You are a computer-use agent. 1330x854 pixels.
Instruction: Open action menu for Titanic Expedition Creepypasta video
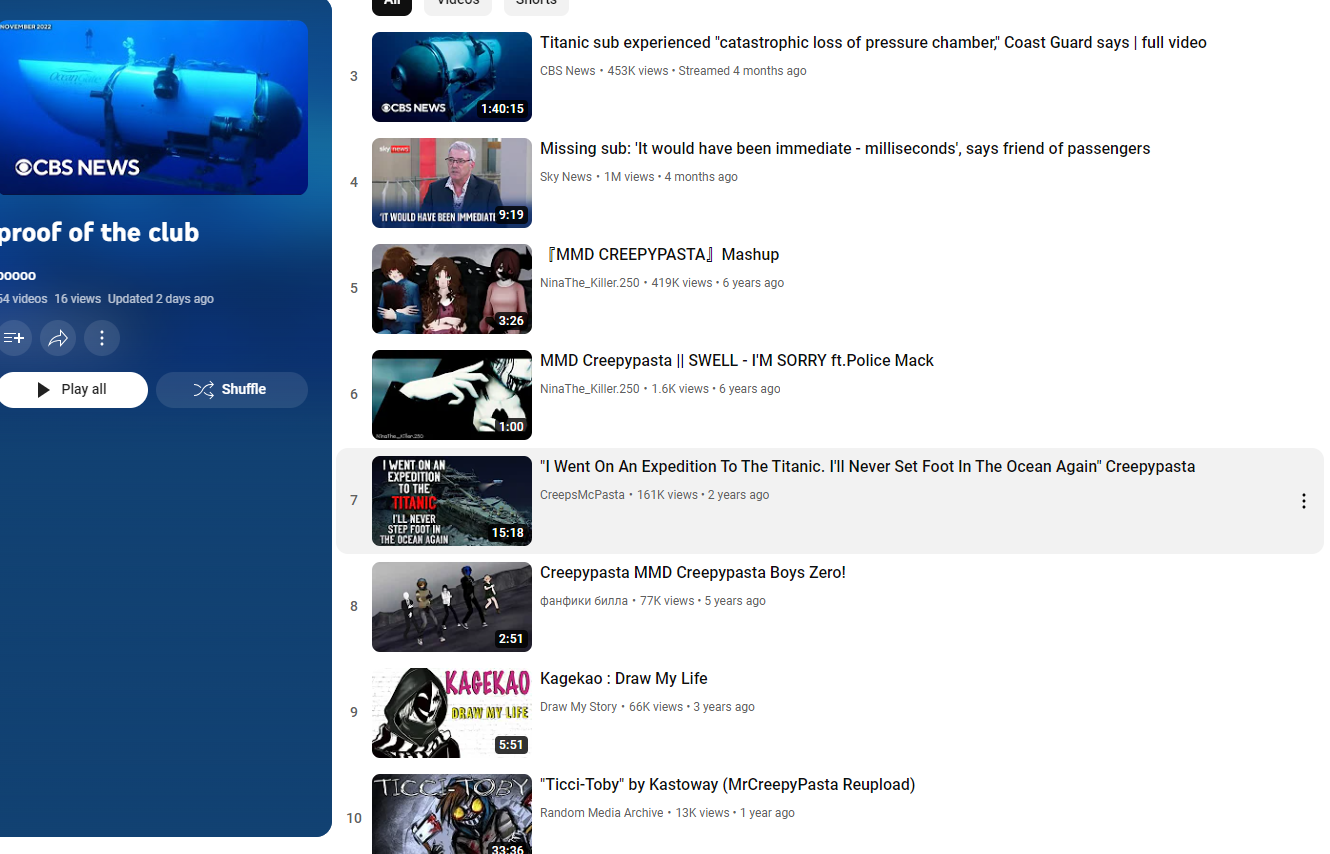pos(1303,501)
